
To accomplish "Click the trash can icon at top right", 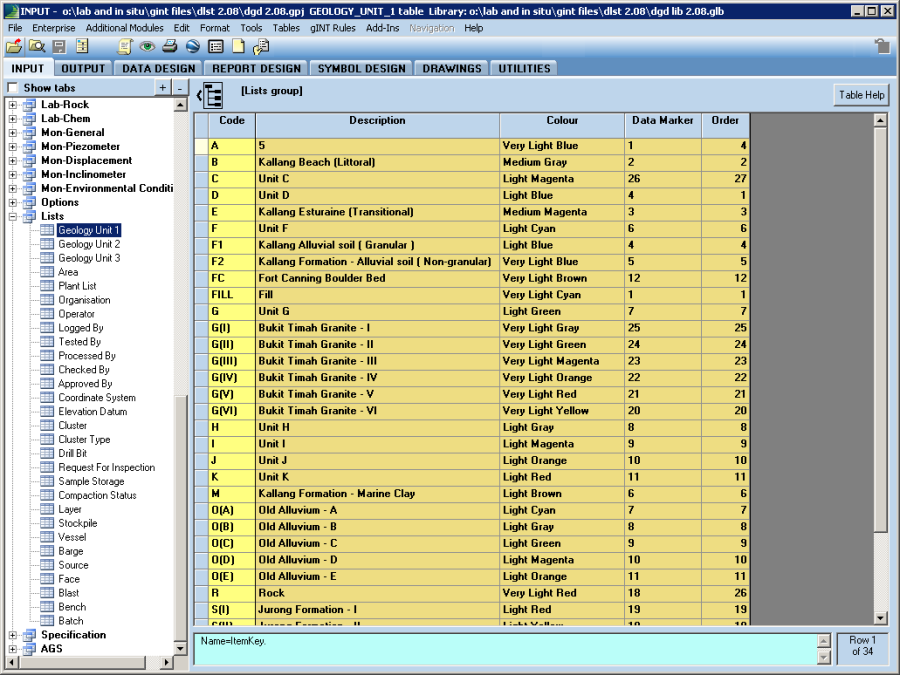I will click(881, 46).
